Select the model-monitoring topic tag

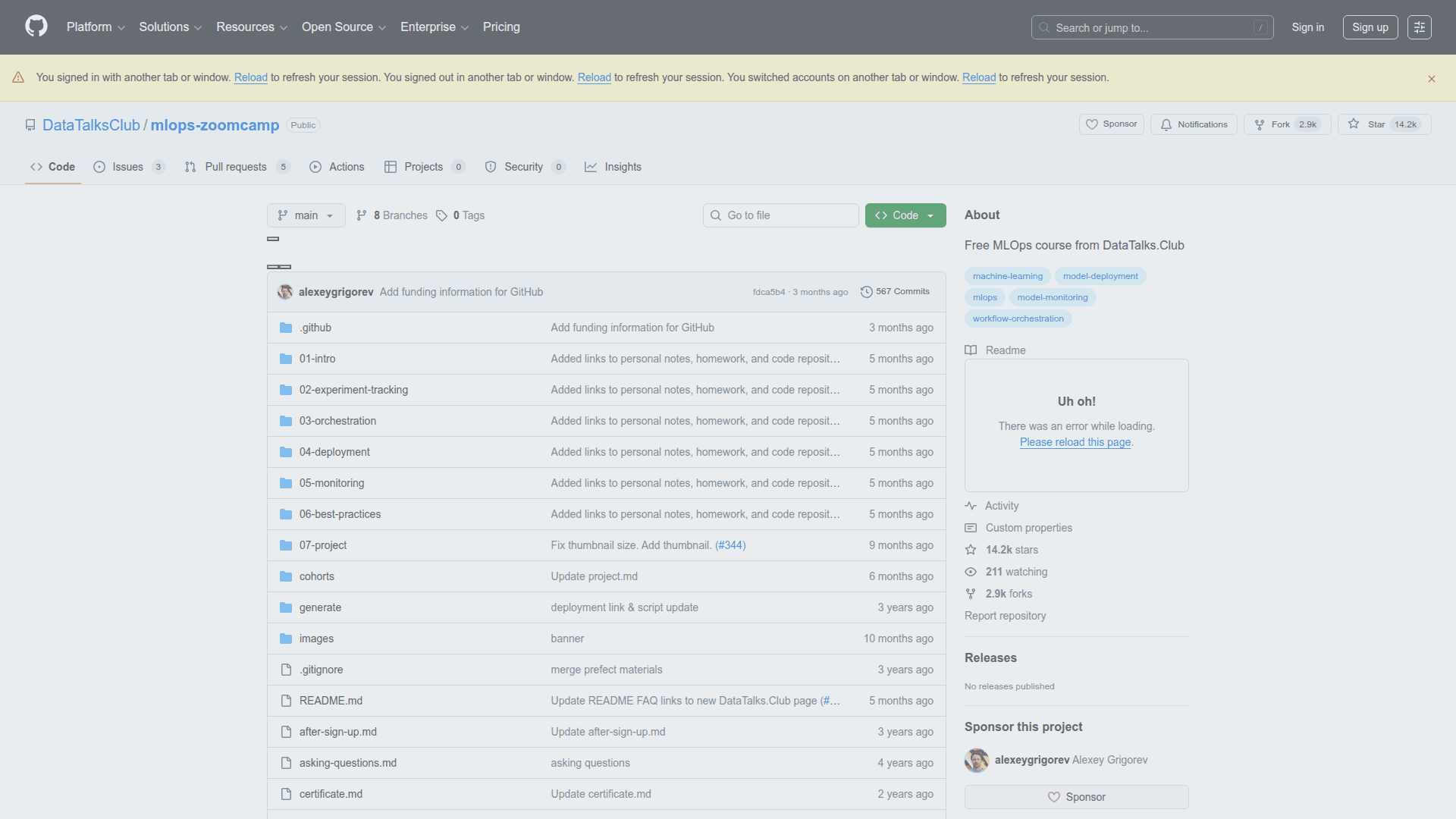click(1052, 297)
